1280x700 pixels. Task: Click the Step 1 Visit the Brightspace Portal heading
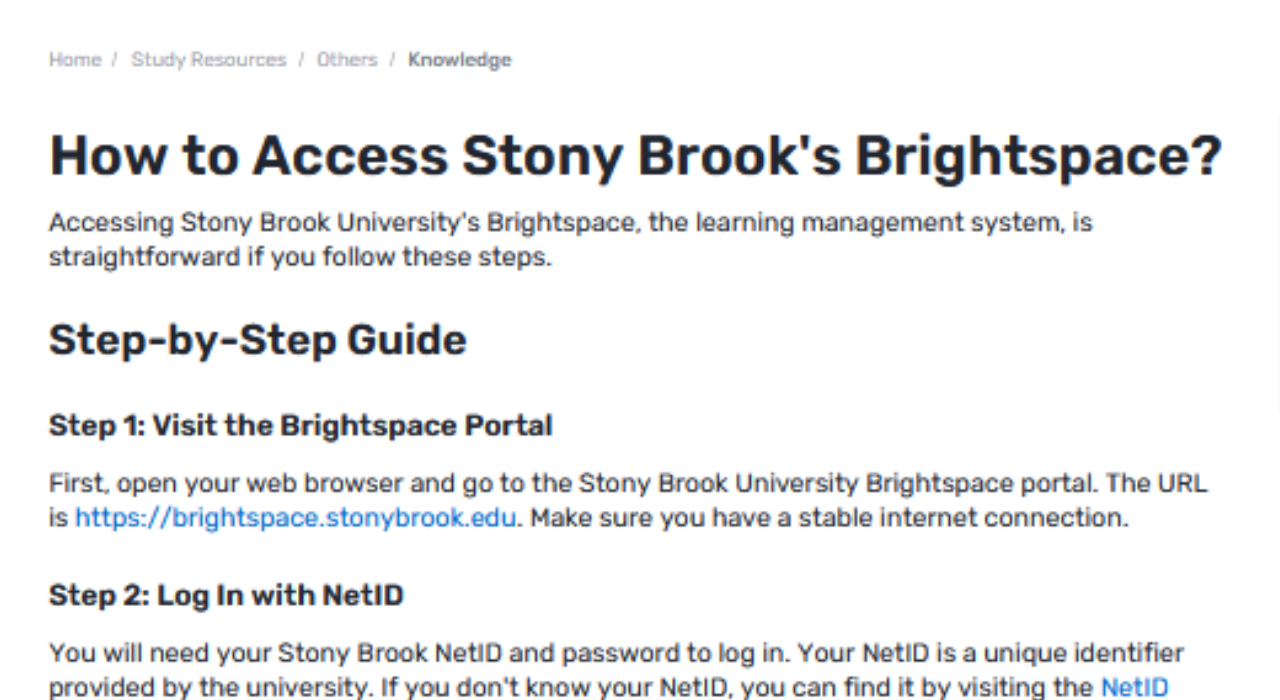(x=300, y=425)
